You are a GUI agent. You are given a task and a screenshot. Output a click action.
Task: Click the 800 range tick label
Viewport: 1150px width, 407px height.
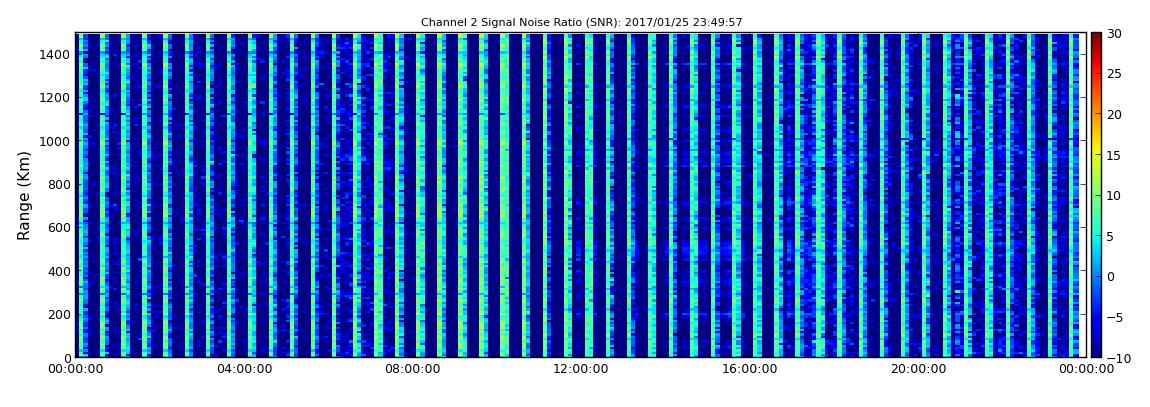(59, 184)
